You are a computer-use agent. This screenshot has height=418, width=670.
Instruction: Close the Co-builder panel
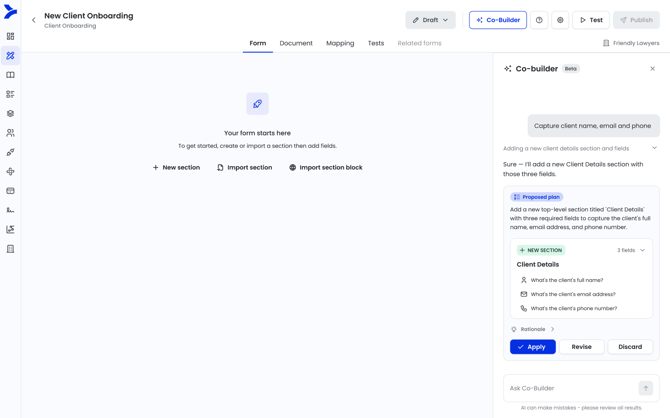[652, 69]
